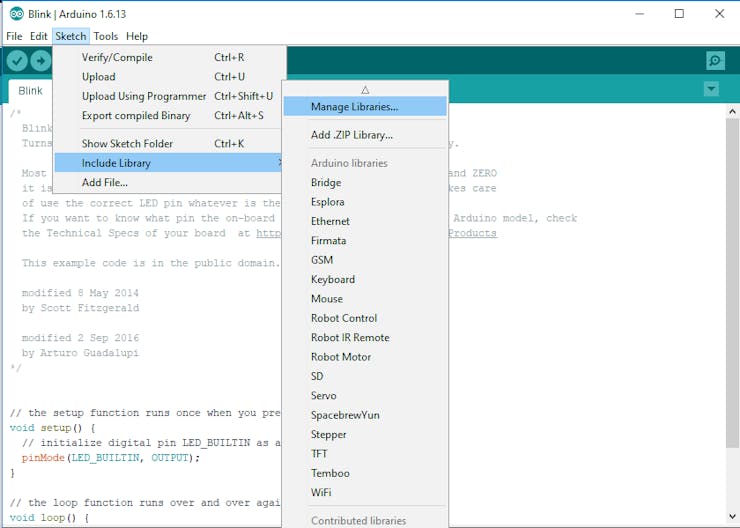Include the Bridge library

[x=365, y=183]
